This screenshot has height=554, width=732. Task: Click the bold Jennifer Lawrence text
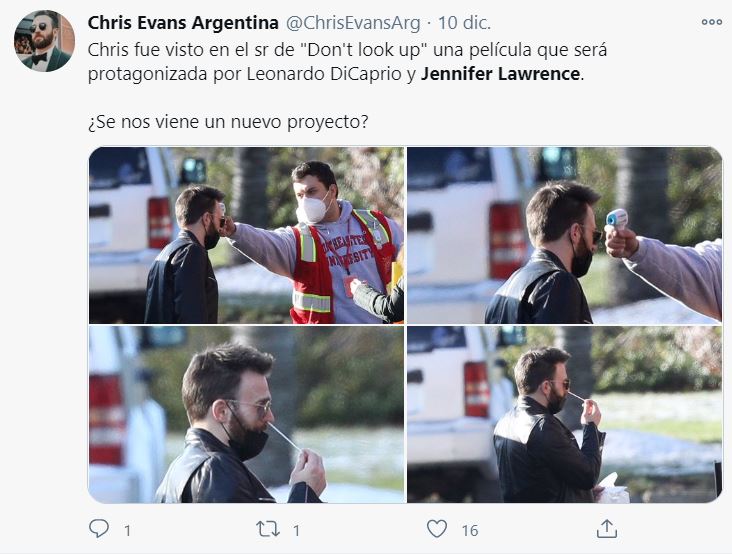click(500, 74)
